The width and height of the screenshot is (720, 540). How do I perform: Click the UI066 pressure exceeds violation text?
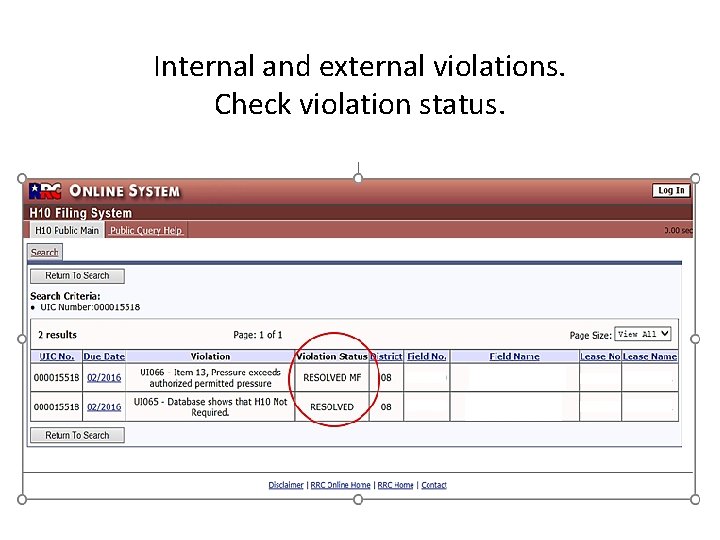click(x=210, y=377)
